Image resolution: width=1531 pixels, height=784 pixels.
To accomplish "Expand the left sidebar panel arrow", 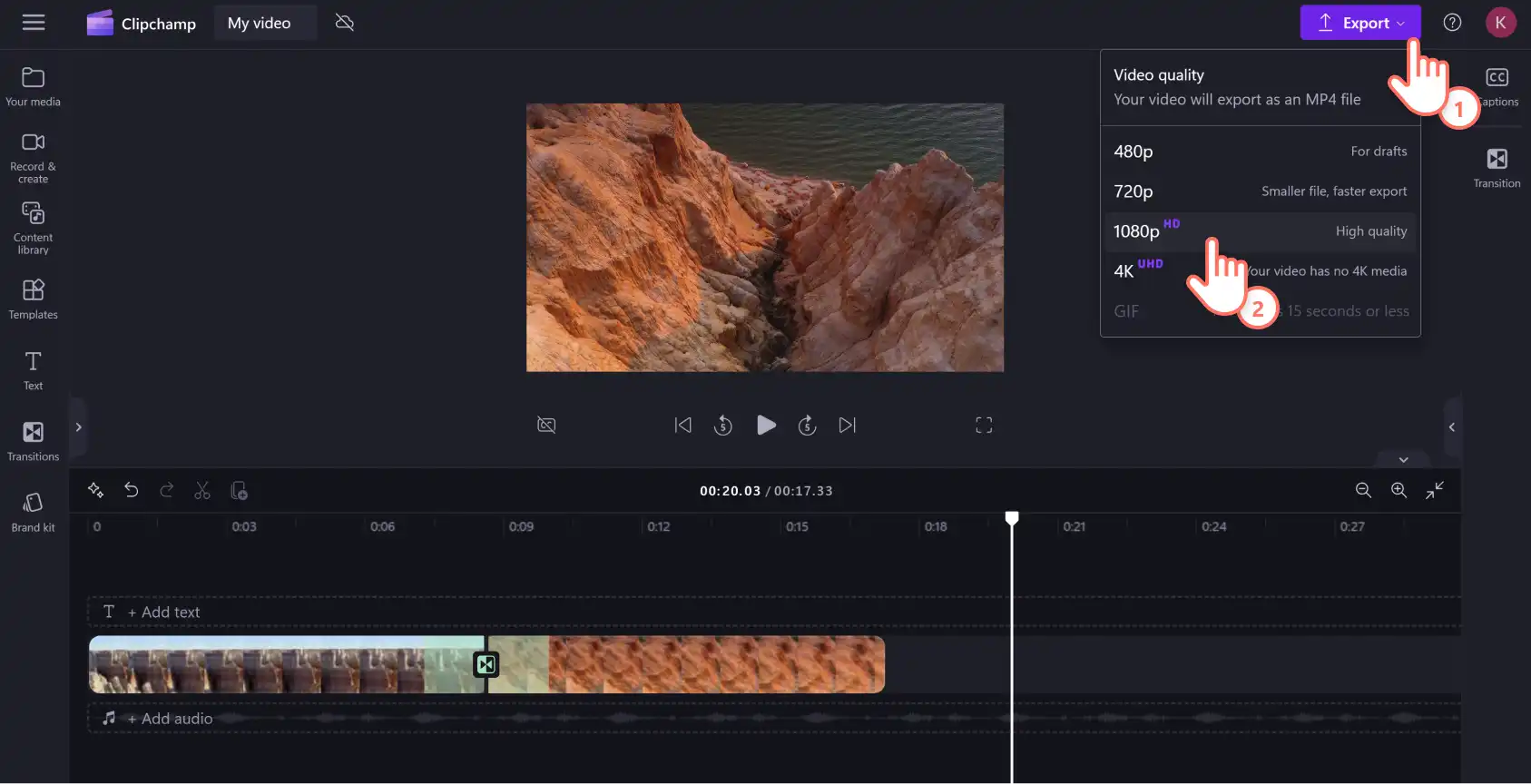I will click(x=78, y=427).
